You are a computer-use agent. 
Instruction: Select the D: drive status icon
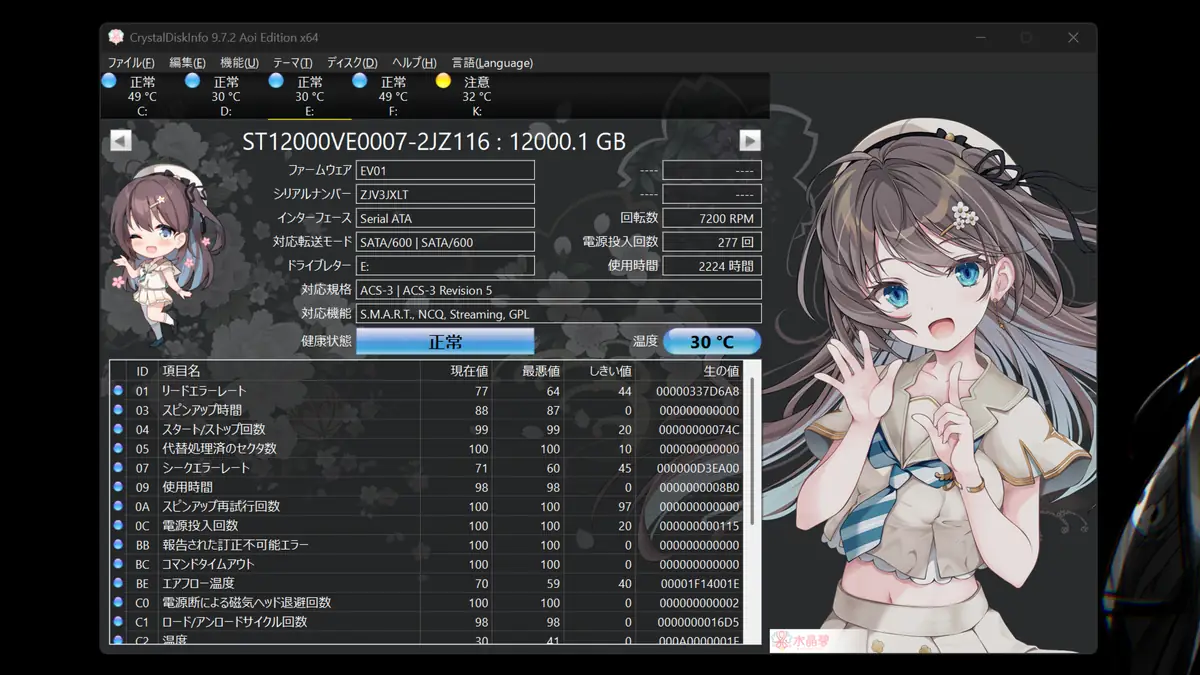192,81
